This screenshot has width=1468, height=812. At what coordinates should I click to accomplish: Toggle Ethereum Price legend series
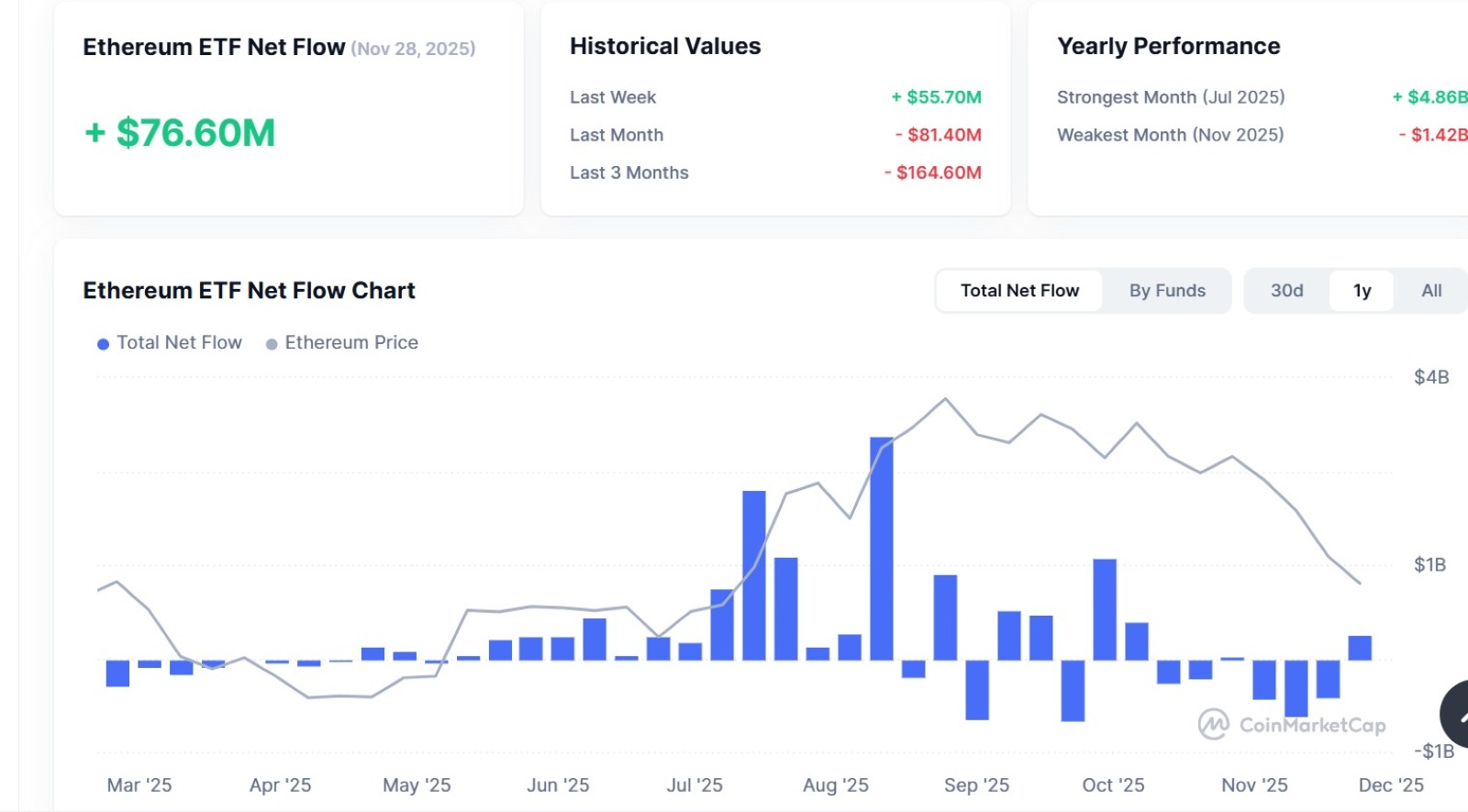pos(342,342)
